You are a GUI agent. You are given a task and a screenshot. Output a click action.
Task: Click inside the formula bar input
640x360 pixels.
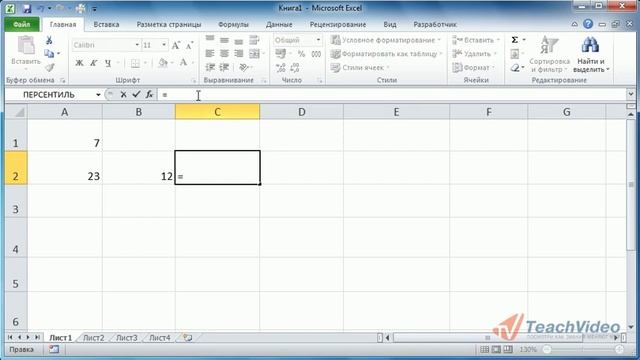tap(392, 95)
